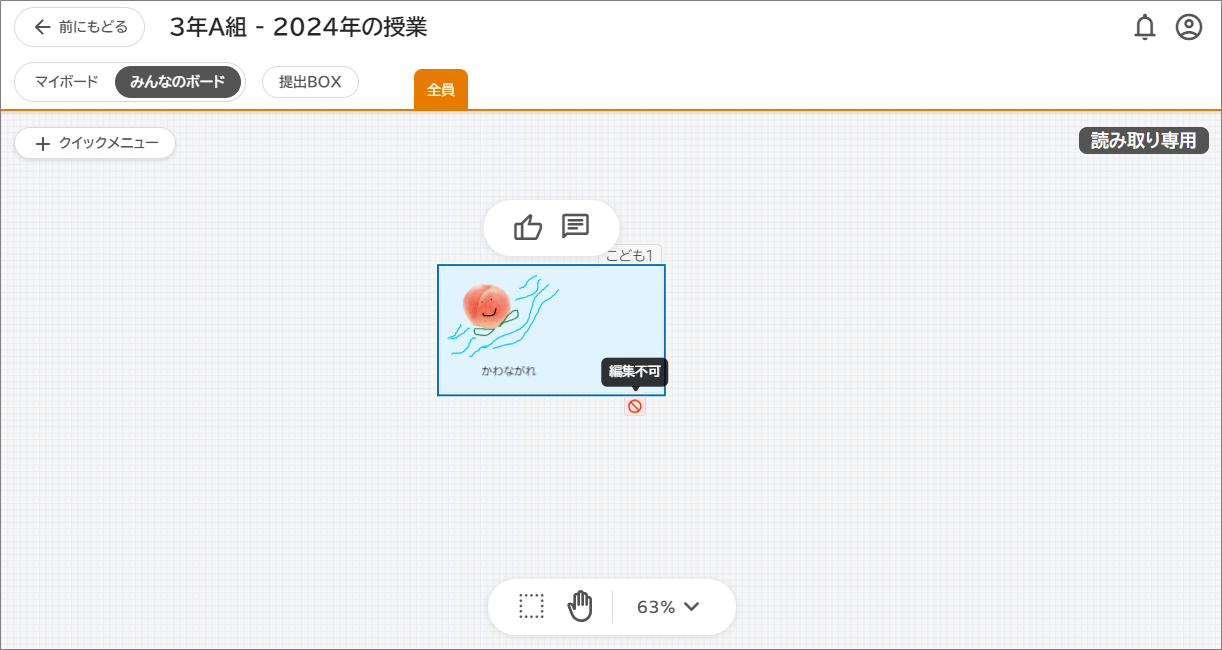
Task: Click the back arrow icon
Action: [40, 27]
